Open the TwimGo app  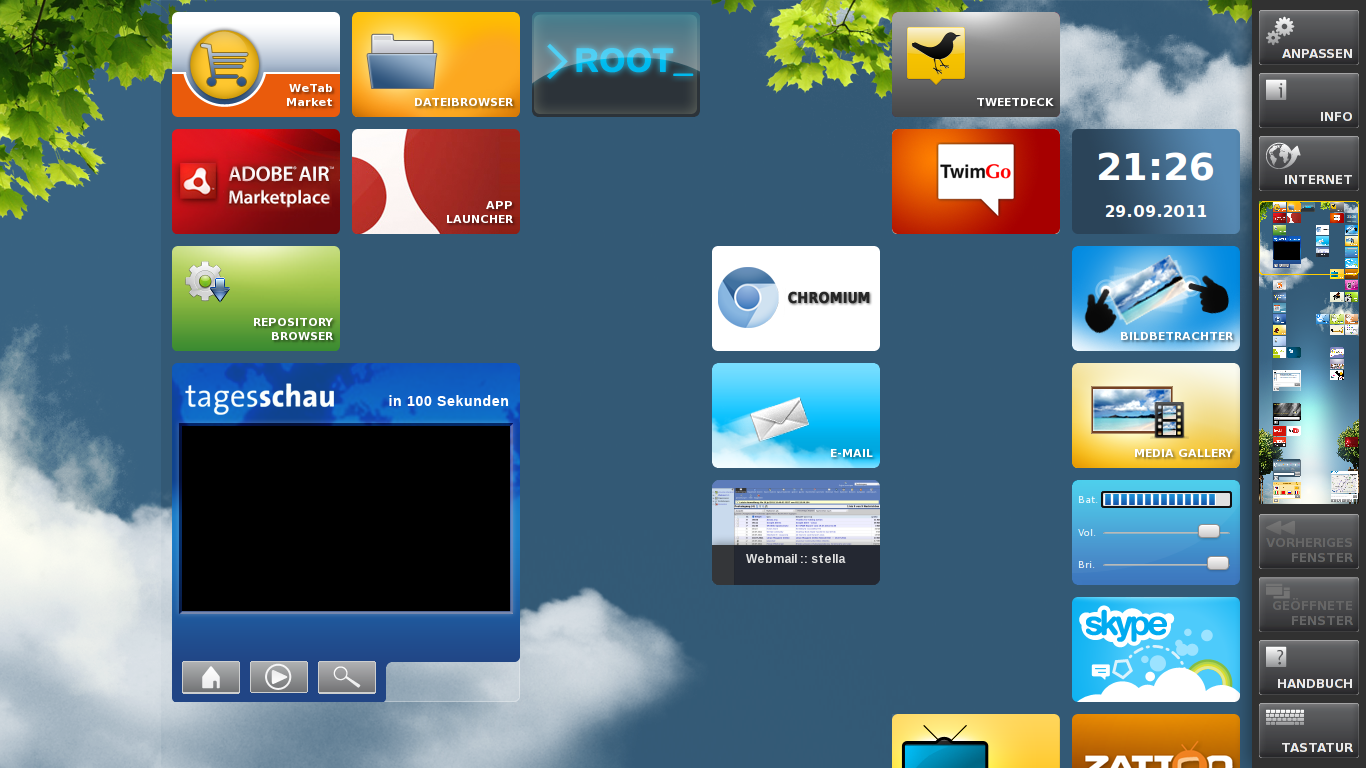point(976,182)
